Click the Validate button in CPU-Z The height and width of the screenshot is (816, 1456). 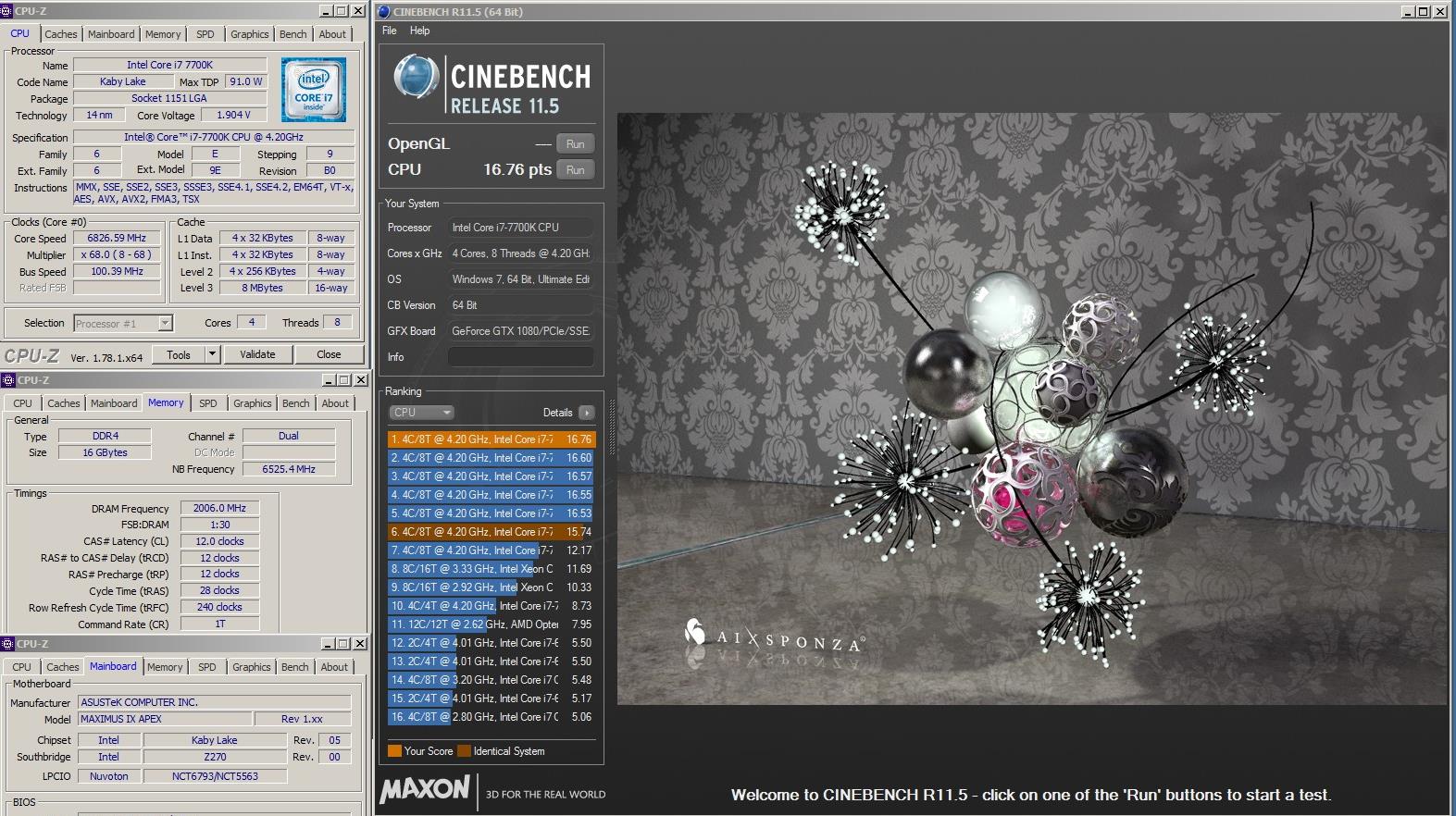(x=257, y=354)
